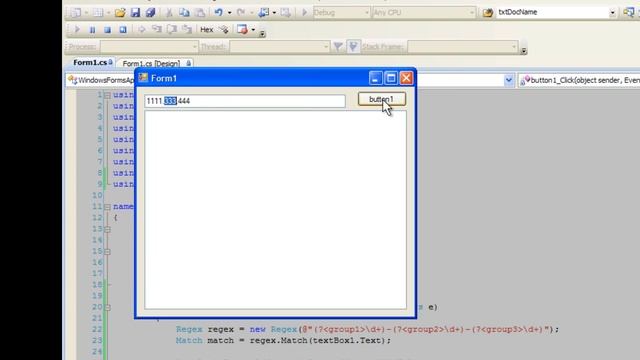Collapse the code block on line 15
Image resolution: width=640 pixels, height=360 pixels.
pyautogui.click(x=107, y=252)
